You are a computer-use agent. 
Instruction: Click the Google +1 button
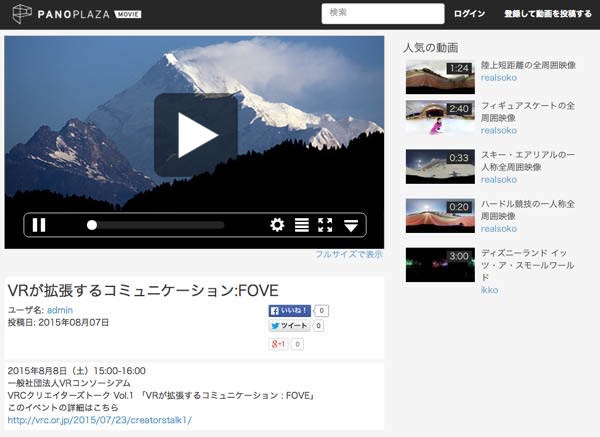(x=278, y=344)
